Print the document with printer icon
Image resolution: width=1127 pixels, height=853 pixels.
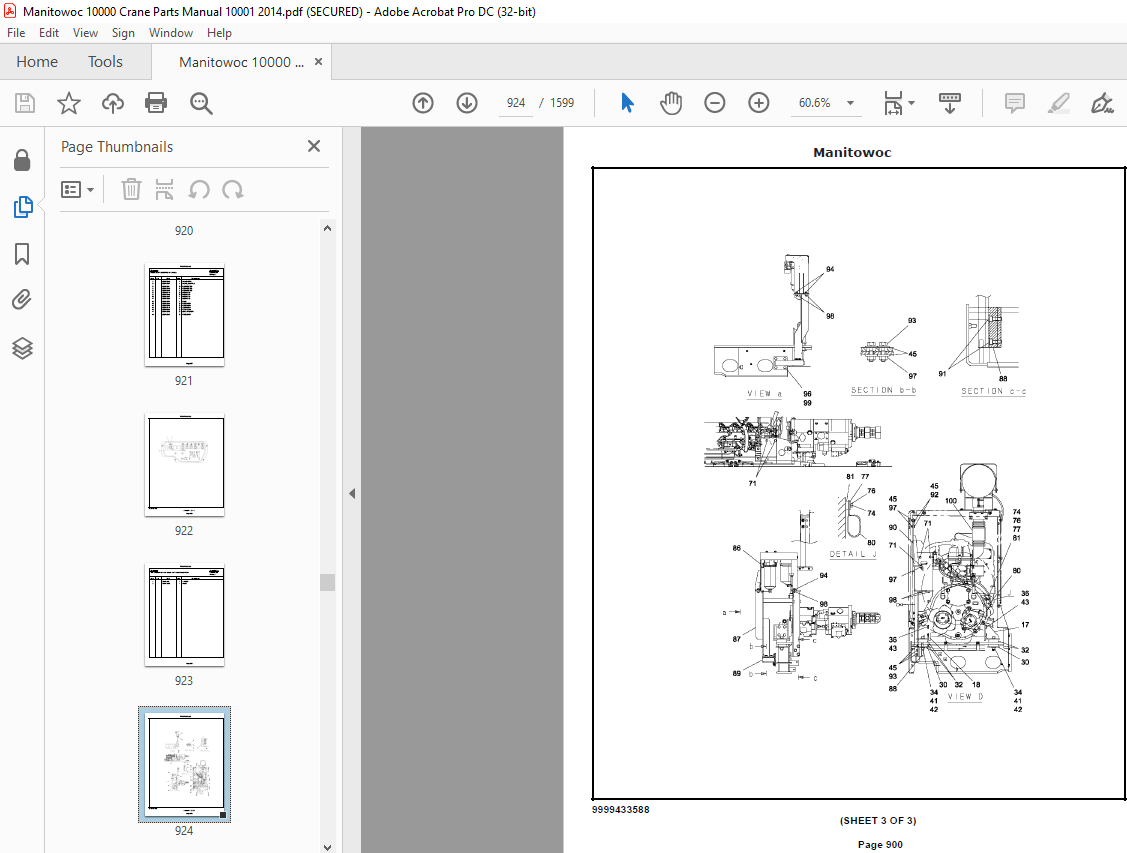point(156,103)
